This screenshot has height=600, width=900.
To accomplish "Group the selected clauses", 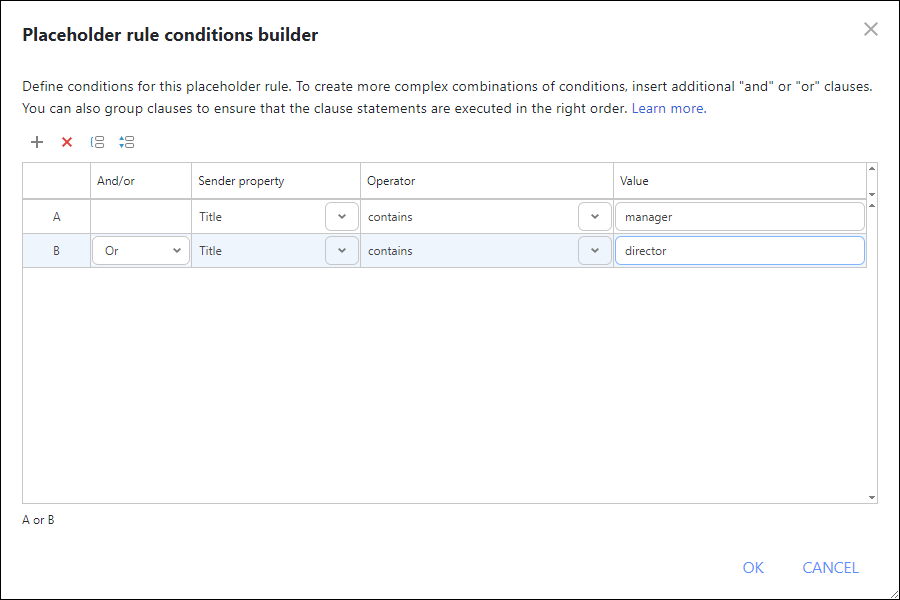I will click(97, 142).
